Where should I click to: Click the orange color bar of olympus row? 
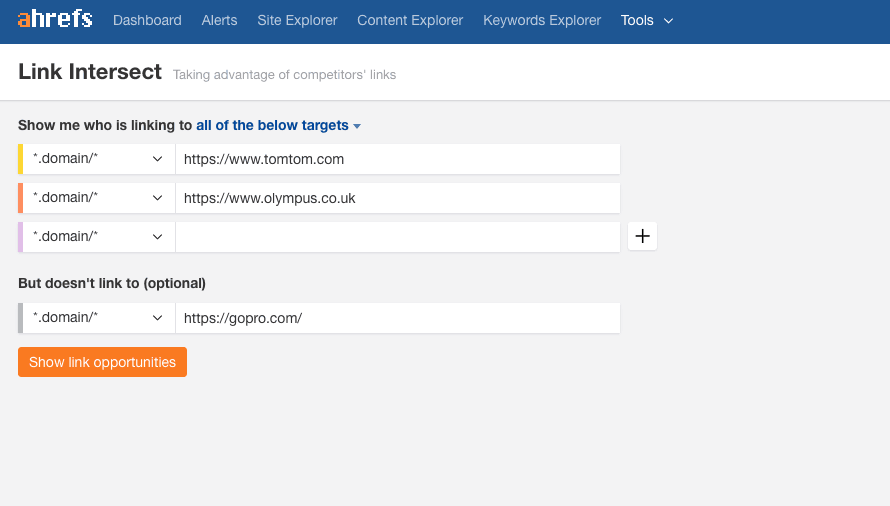pyautogui.click(x=20, y=198)
